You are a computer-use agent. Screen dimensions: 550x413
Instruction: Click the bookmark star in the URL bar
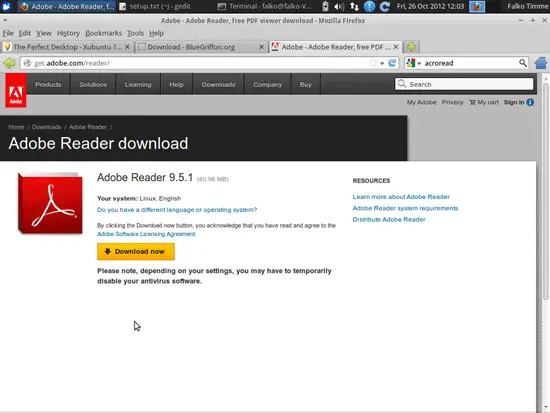coord(373,63)
